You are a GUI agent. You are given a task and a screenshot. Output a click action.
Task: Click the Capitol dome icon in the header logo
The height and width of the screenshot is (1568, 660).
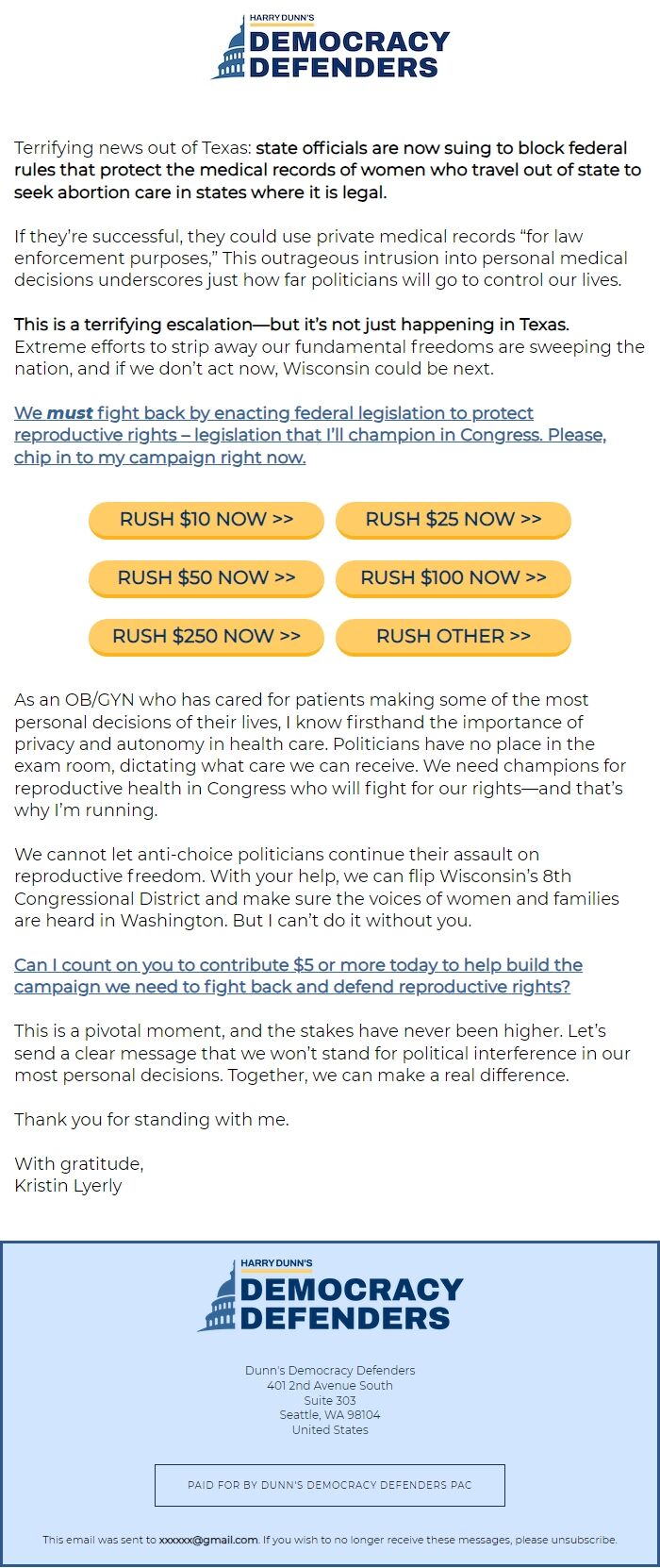coord(229,54)
